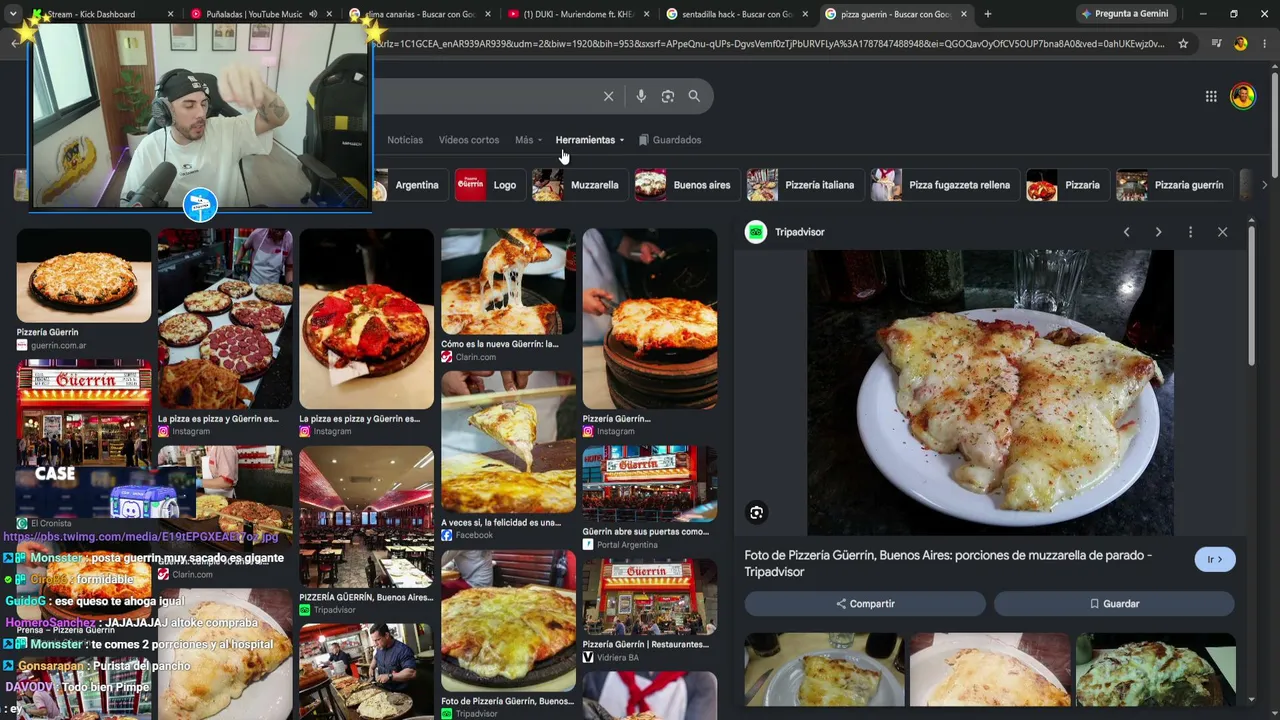Close the DUKI - Muriendome tab

click(x=646, y=14)
